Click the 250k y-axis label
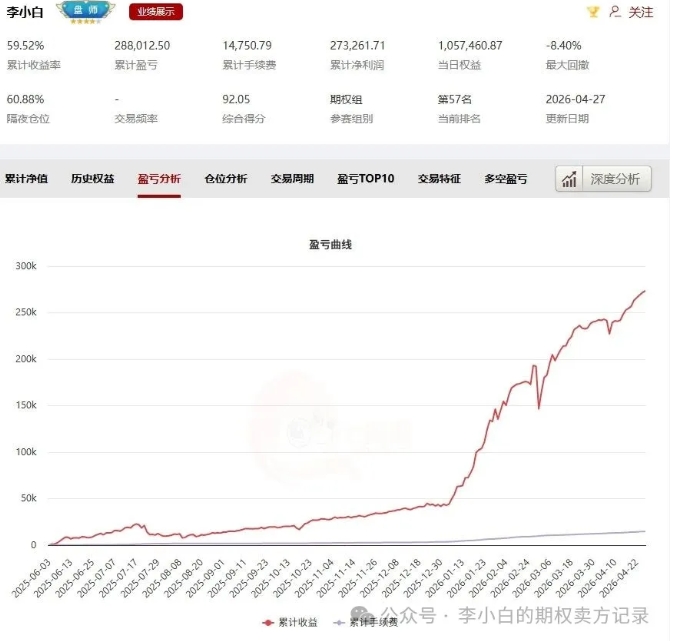Image resolution: width=673 pixels, height=641 pixels. [26, 312]
